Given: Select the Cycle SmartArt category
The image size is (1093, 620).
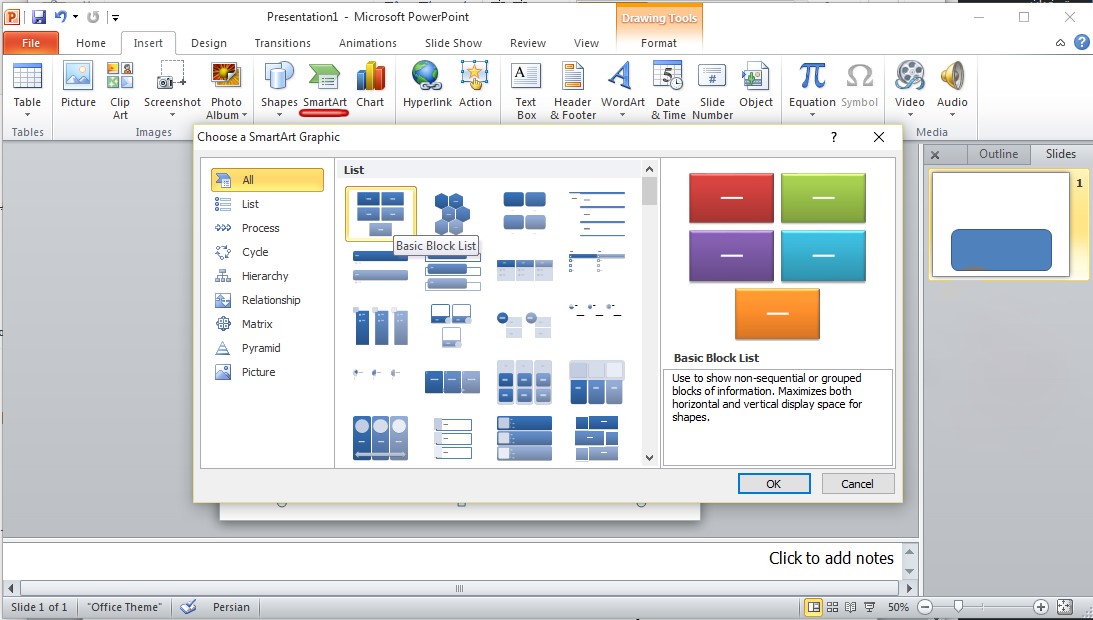Looking at the screenshot, I should point(255,252).
